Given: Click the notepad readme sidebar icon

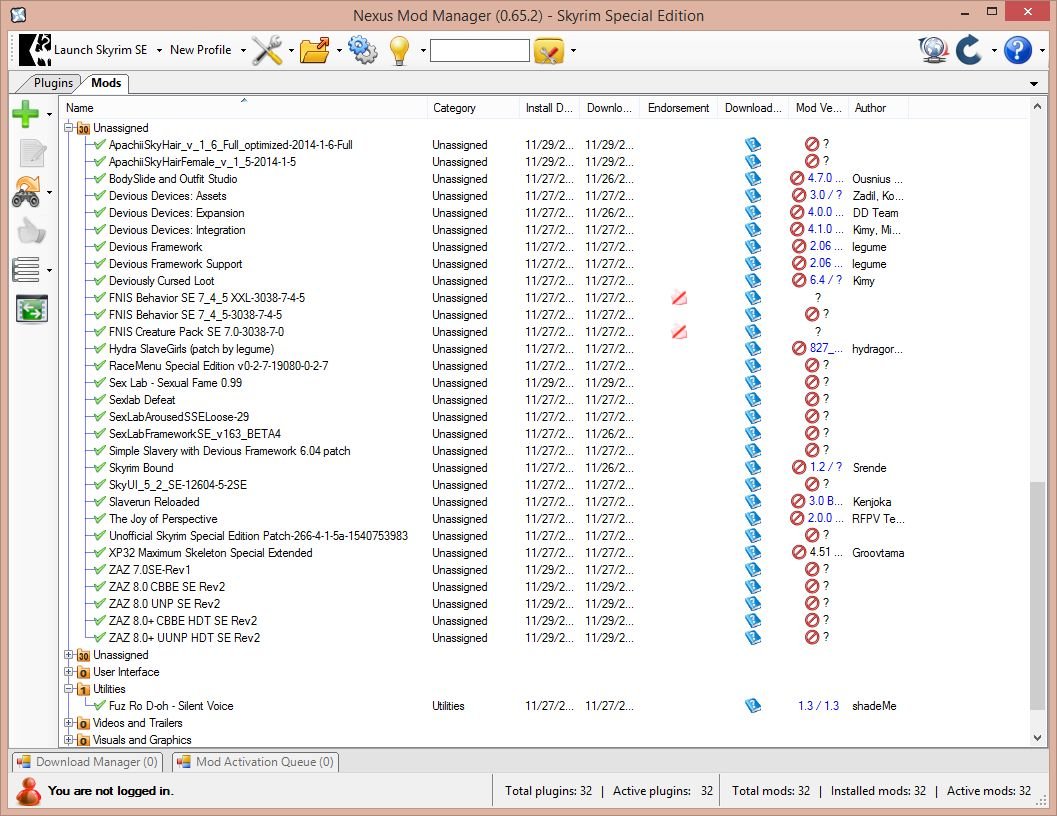Looking at the screenshot, I should [x=32, y=152].
